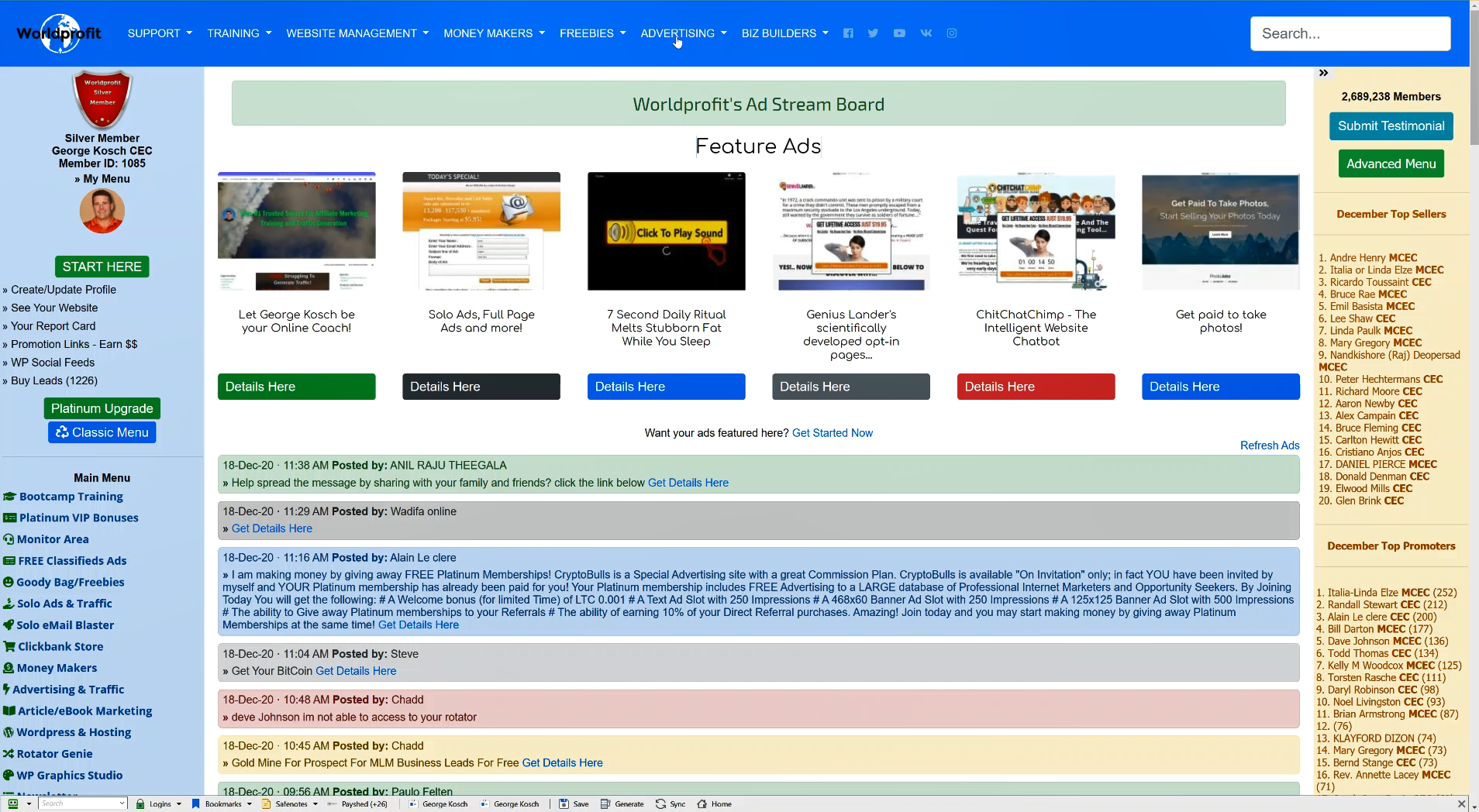Click the 7 Second Daily Ritual ad thumbnail
This screenshot has height=812, width=1479.
click(x=667, y=232)
